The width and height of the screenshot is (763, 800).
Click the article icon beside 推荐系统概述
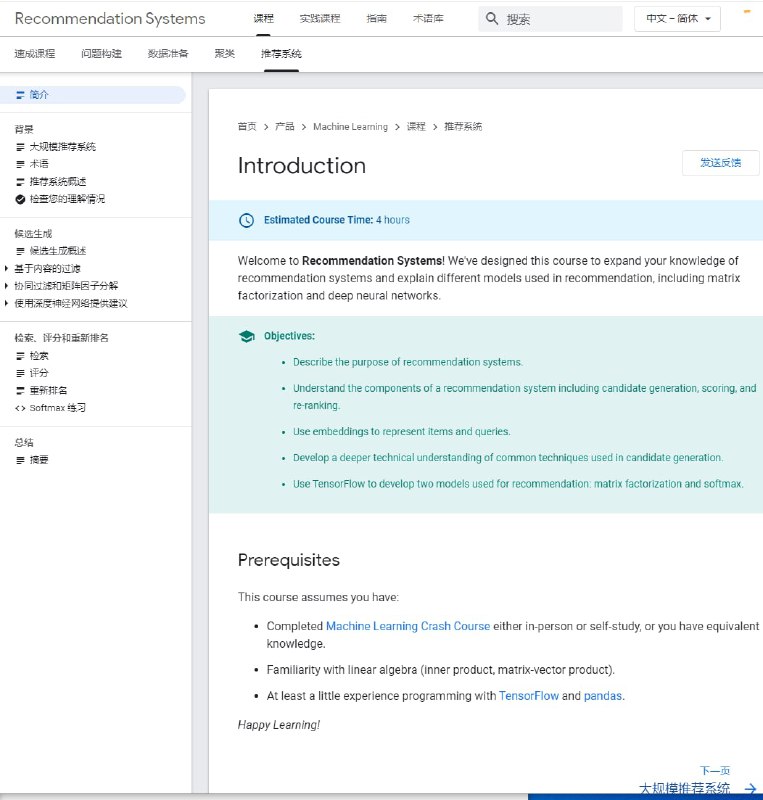point(20,182)
